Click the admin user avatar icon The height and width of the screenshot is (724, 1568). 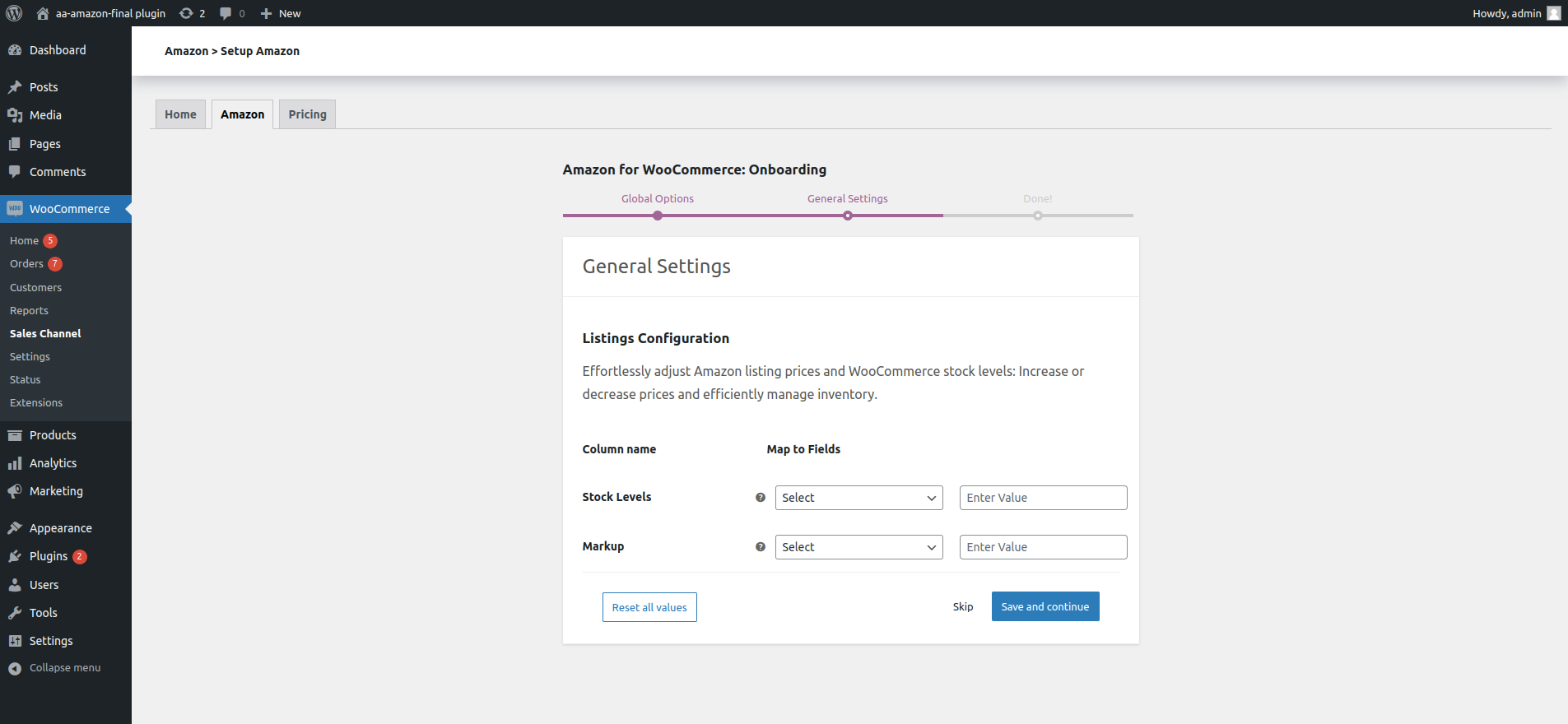point(1553,13)
